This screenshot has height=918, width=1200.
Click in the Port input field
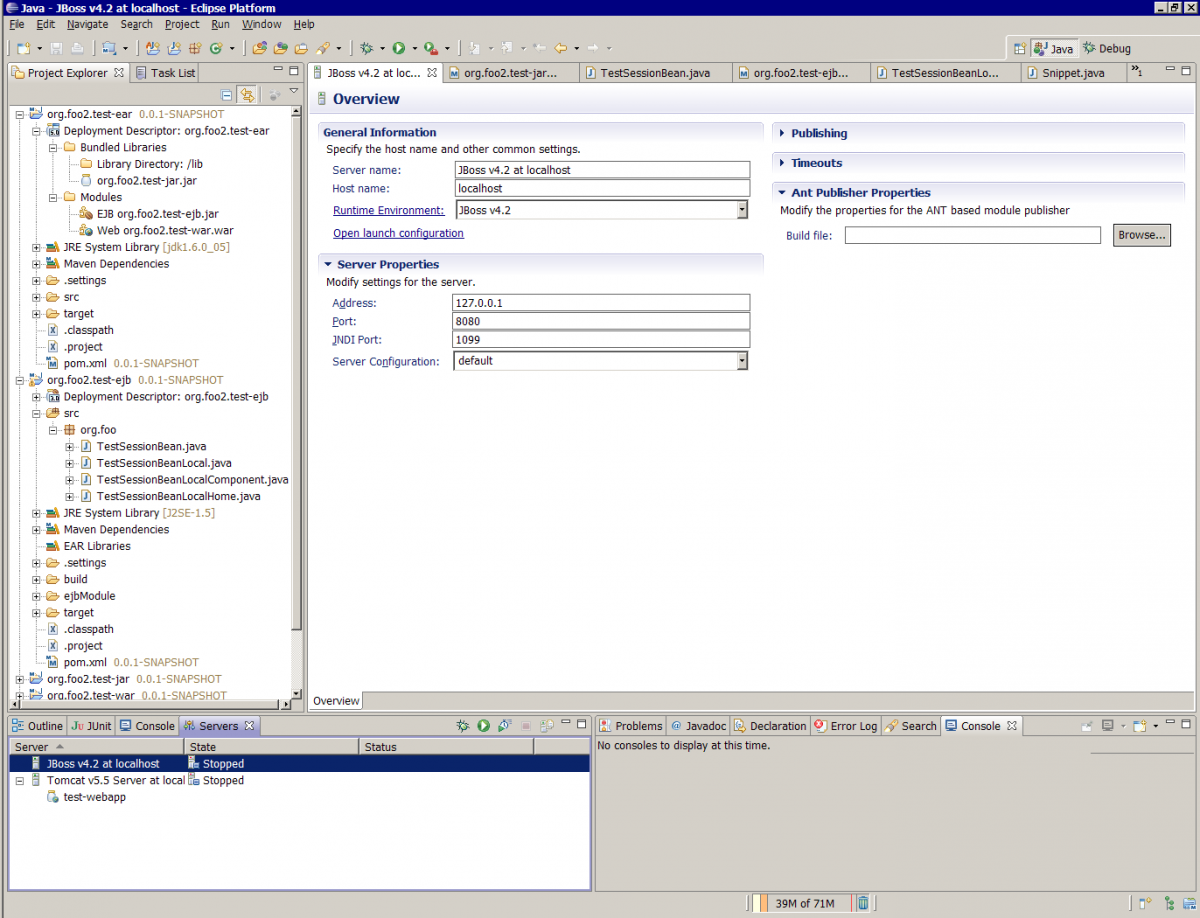[600, 320]
